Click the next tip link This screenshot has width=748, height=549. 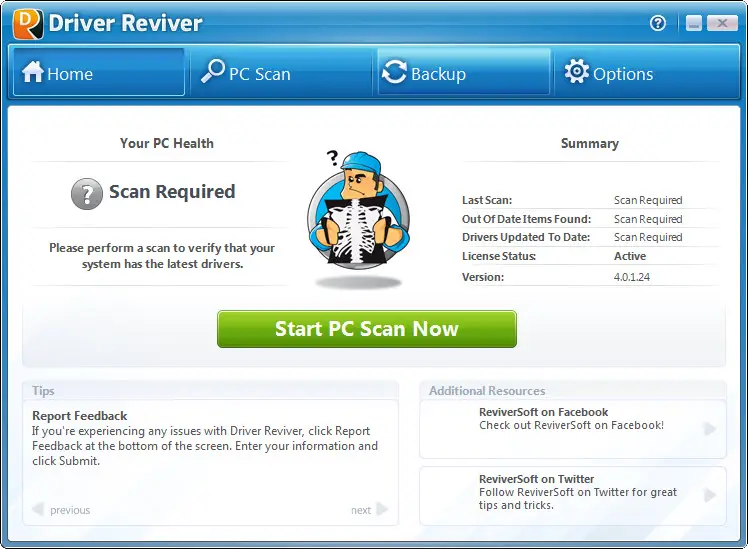(x=361, y=510)
